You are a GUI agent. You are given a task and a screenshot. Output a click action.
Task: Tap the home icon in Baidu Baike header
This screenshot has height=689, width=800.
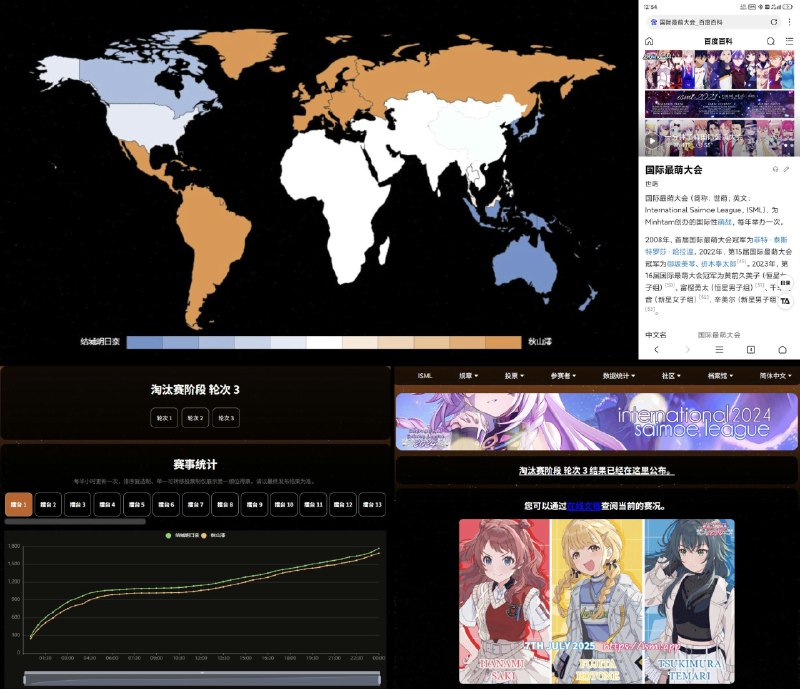(649, 41)
